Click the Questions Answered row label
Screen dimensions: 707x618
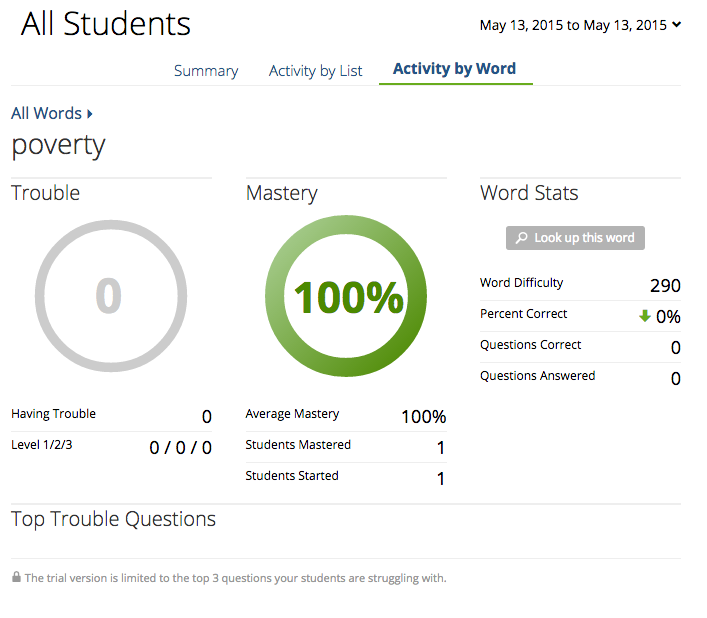click(x=537, y=376)
